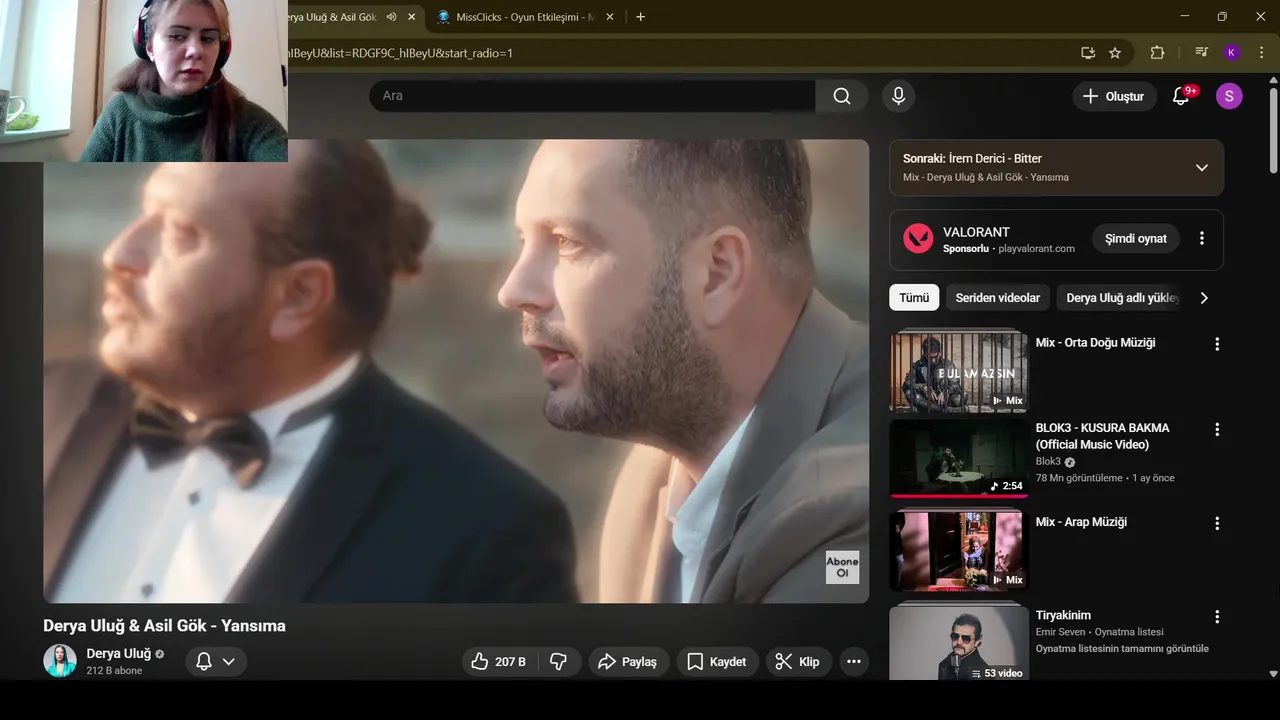
Task: Open the YouTube account avatar S
Action: (x=1229, y=96)
